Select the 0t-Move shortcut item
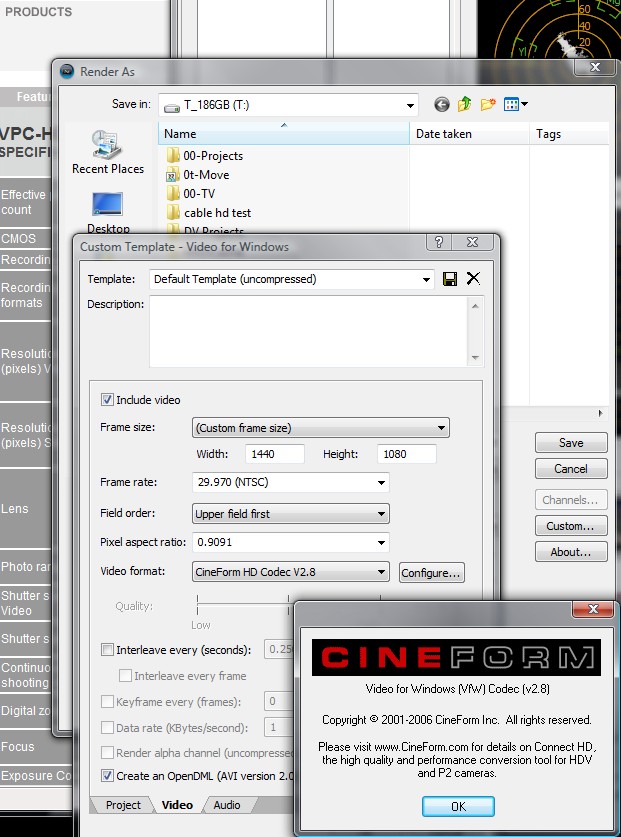The height and width of the screenshot is (837, 621). coord(198,175)
